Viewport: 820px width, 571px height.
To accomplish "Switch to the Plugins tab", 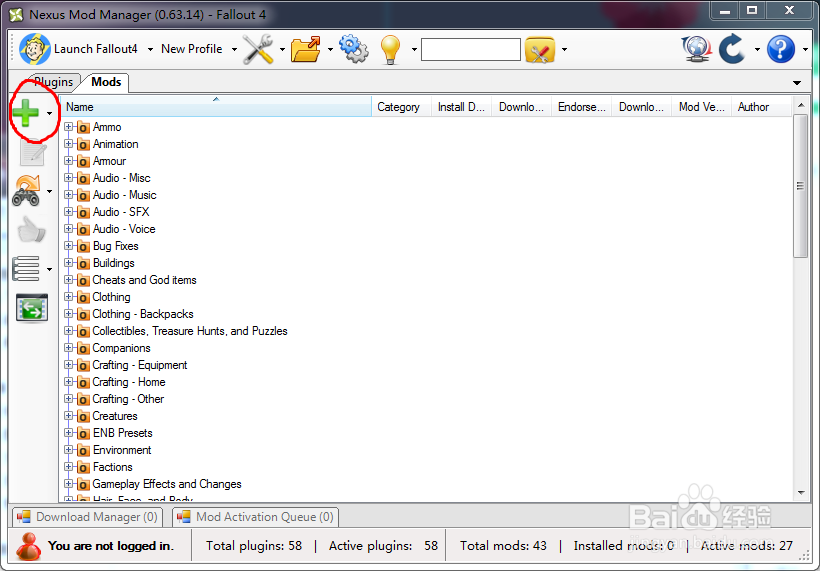I will click(x=53, y=82).
